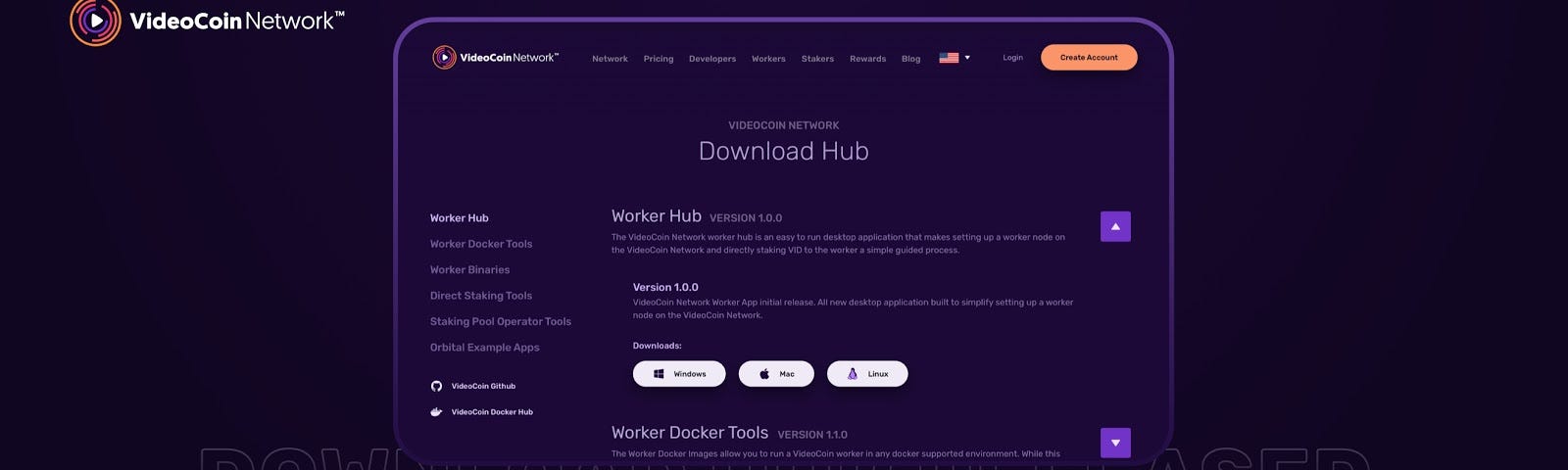Viewport: 1568px width, 470px height.
Task: Click the Apple logo icon
Action: [x=764, y=374]
